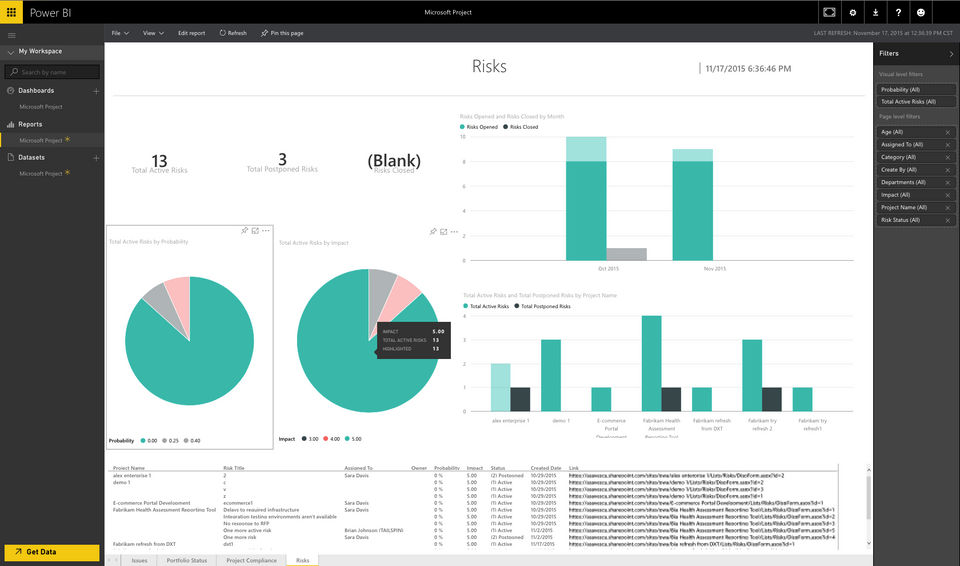Viewport: 960px width, 566px height.
Task: Click Risks Opened legend swatch
Action: (462, 127)
